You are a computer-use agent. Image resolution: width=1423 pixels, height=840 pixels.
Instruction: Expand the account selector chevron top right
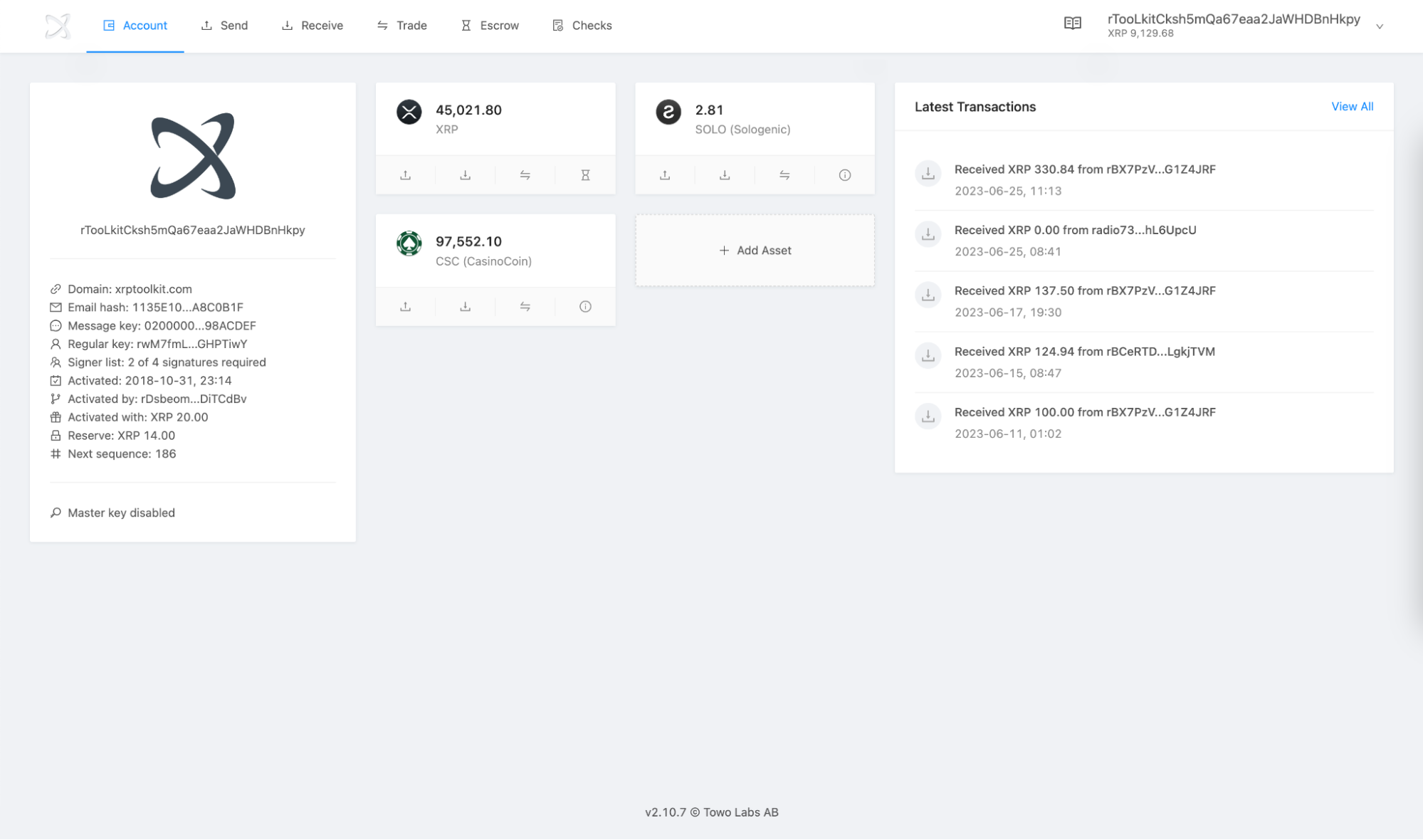pyautogui.click(x=1380, y=26)
